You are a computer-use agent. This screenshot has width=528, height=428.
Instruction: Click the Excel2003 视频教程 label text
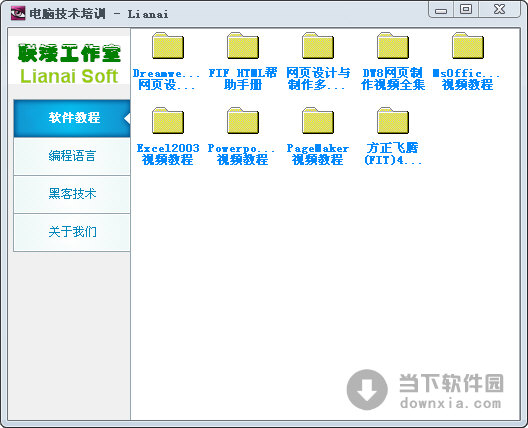[168, 154]
